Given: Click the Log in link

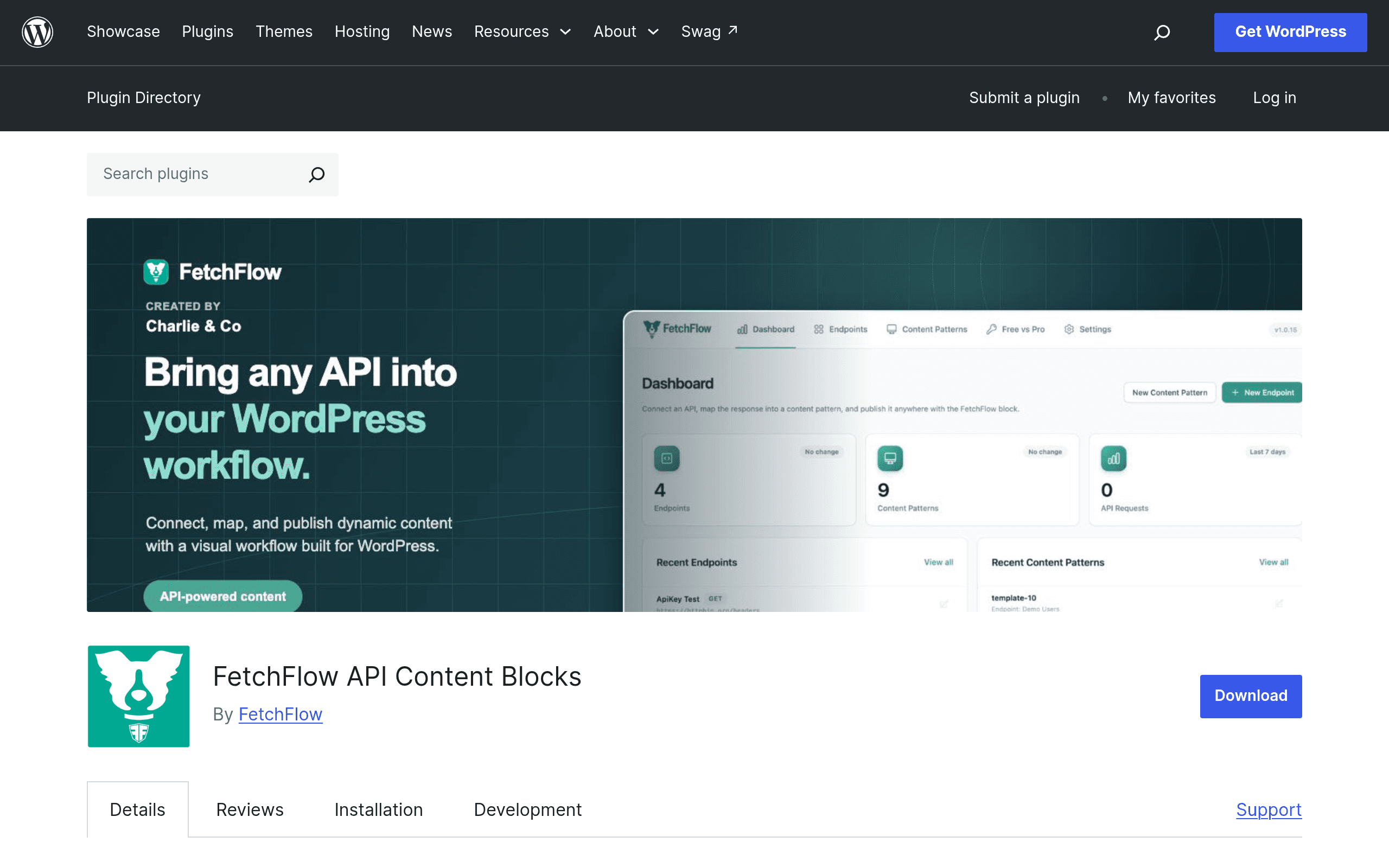Looking at the screenshot, I should tap(1275, 98).
